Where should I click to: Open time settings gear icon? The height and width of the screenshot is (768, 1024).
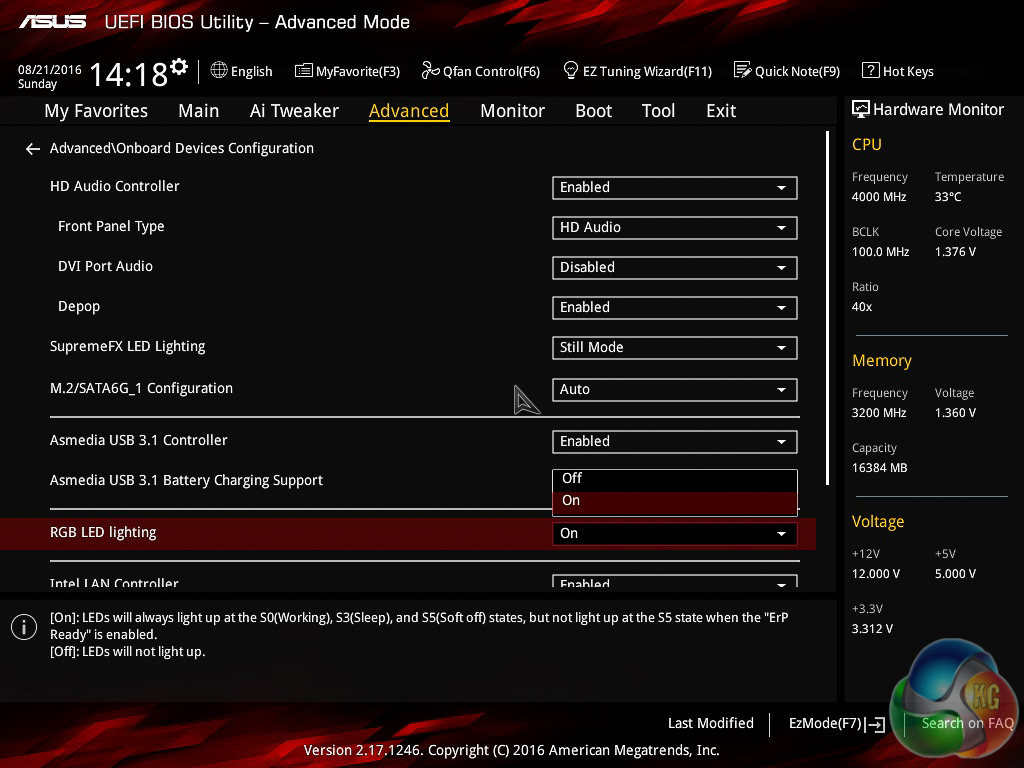coord(179,66)
